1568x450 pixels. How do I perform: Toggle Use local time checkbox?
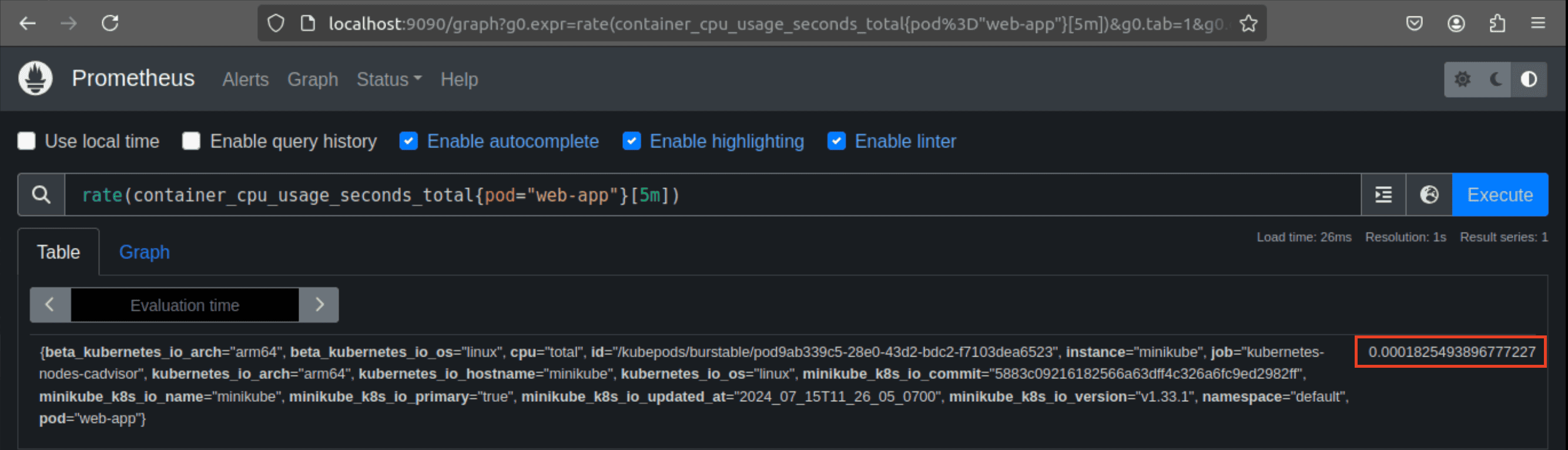coord(26,141)
